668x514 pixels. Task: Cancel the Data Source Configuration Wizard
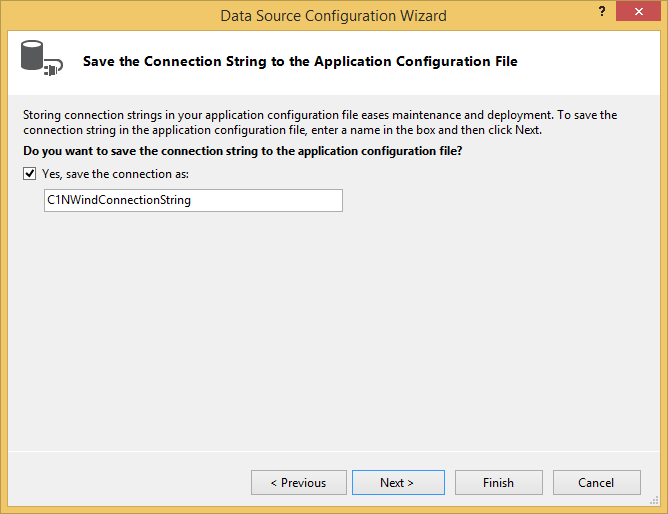pos(596,482)
